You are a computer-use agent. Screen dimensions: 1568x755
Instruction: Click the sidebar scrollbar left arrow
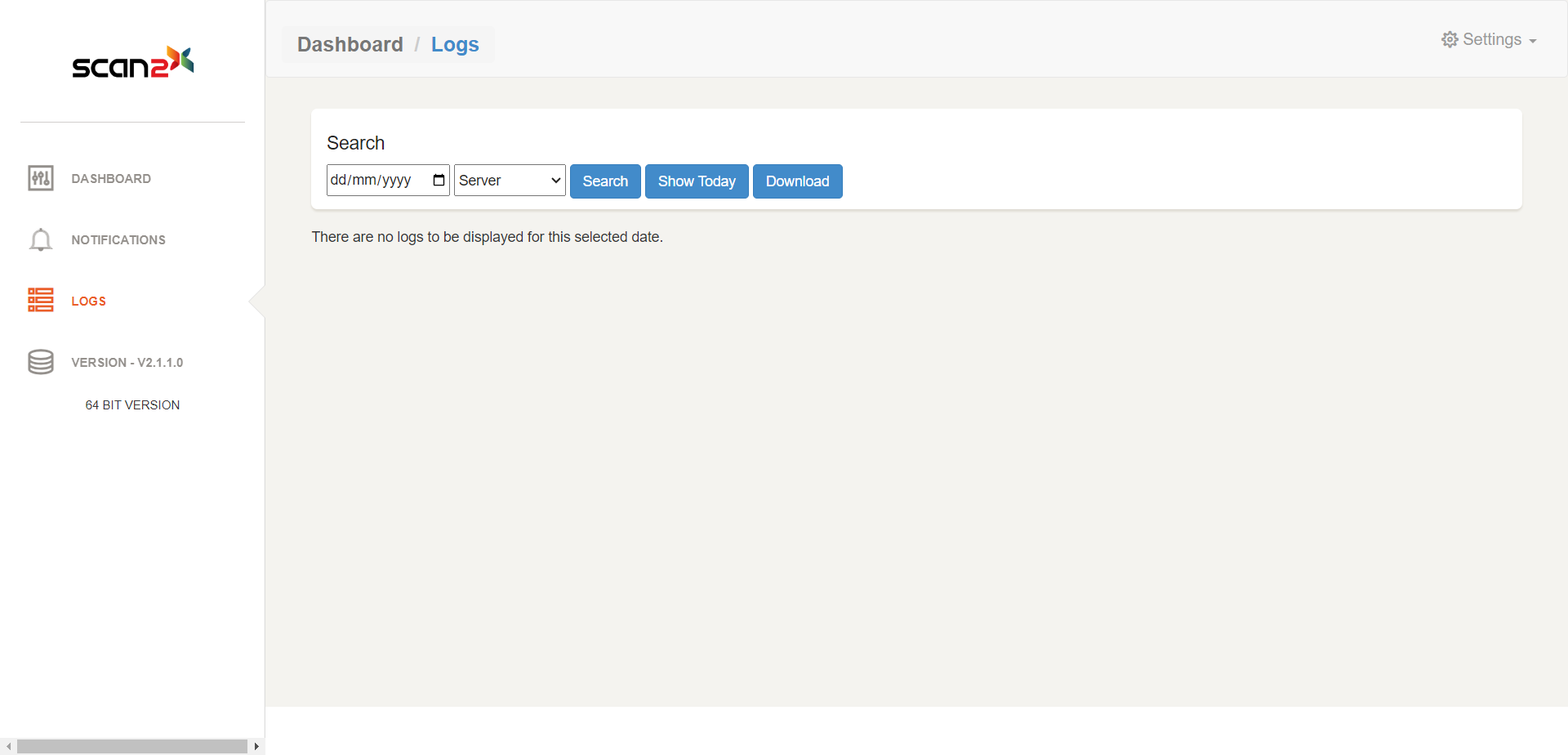[x=8, y=746]
